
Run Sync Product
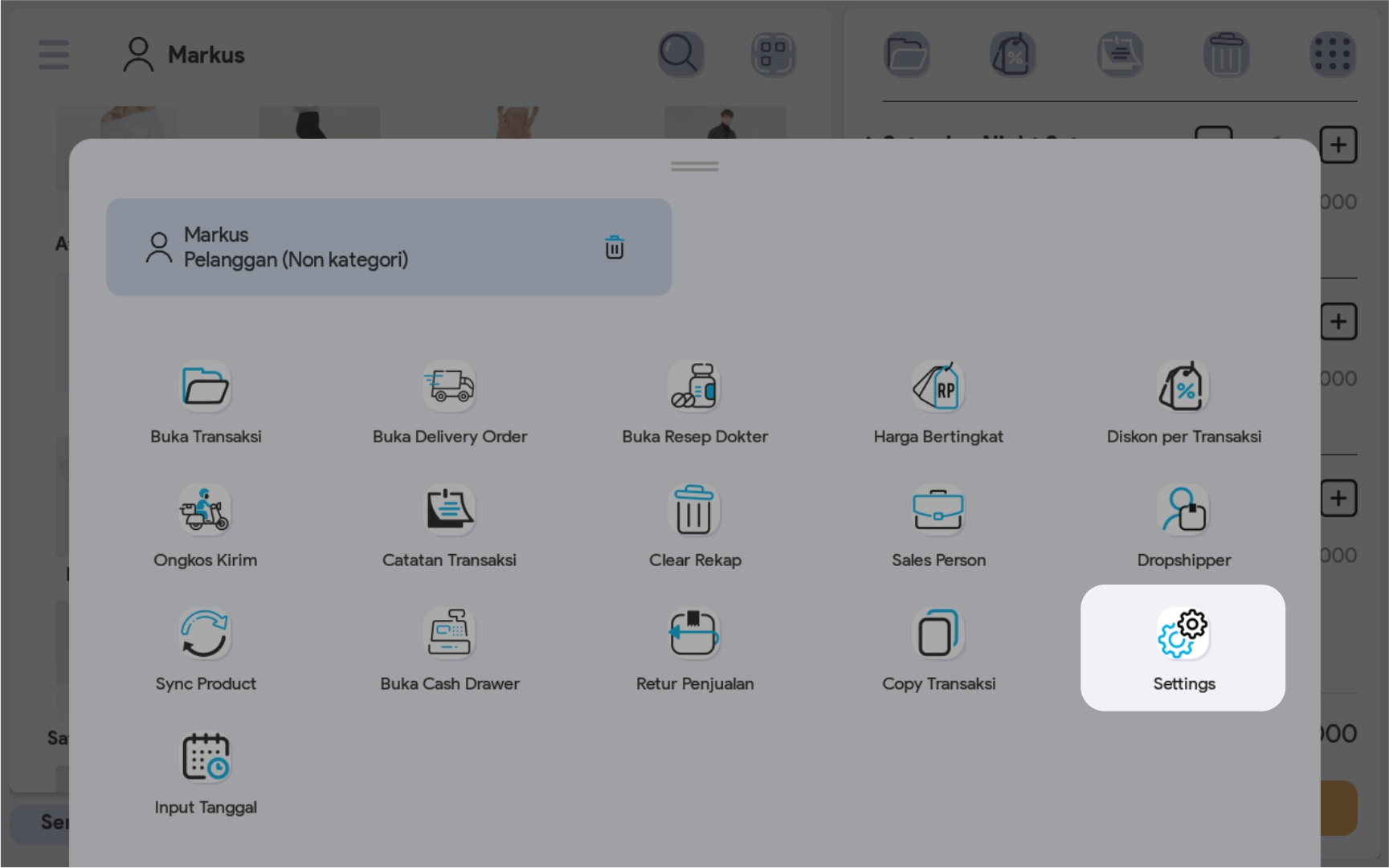click(x=206, y=634)
